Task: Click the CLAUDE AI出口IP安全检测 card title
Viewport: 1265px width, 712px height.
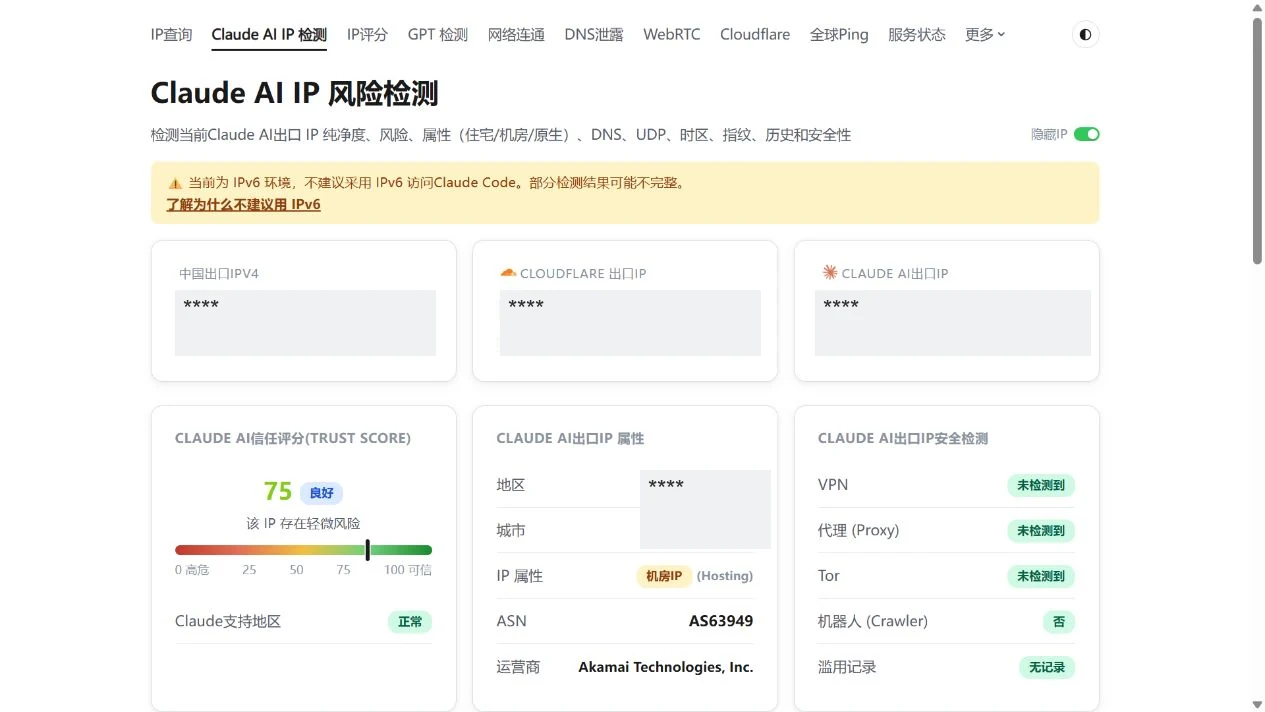Action: click(x=903, y=438)
